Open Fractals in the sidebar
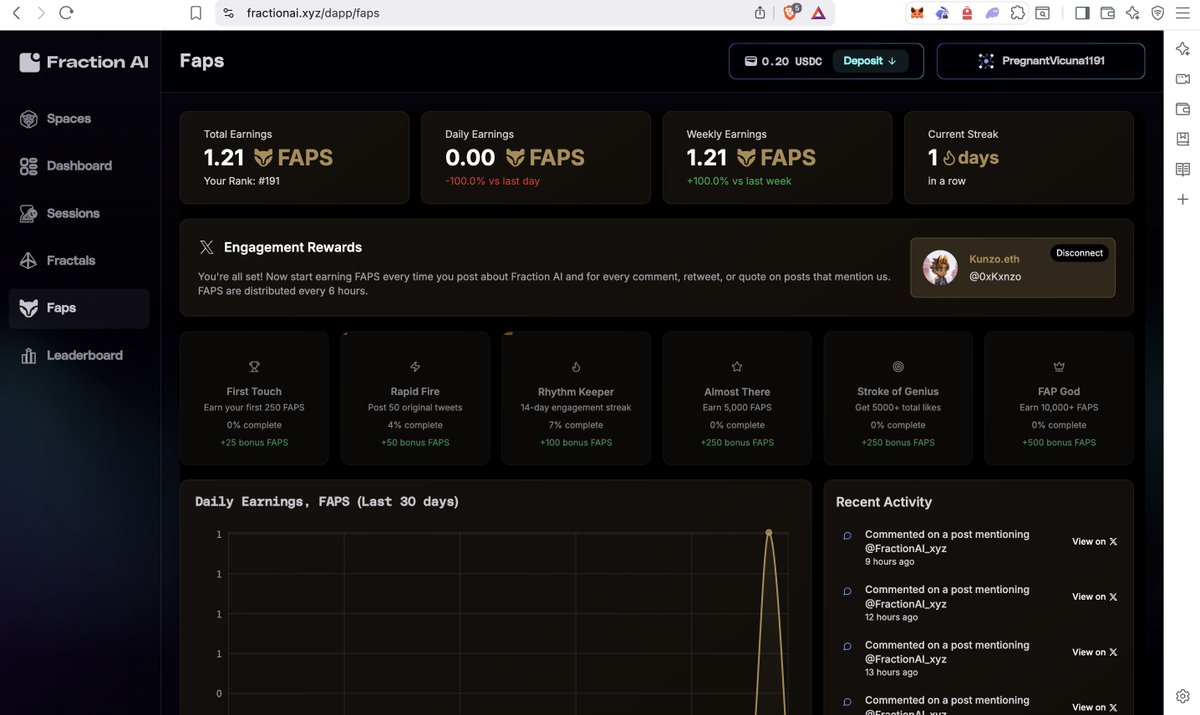 click(80, 260)
